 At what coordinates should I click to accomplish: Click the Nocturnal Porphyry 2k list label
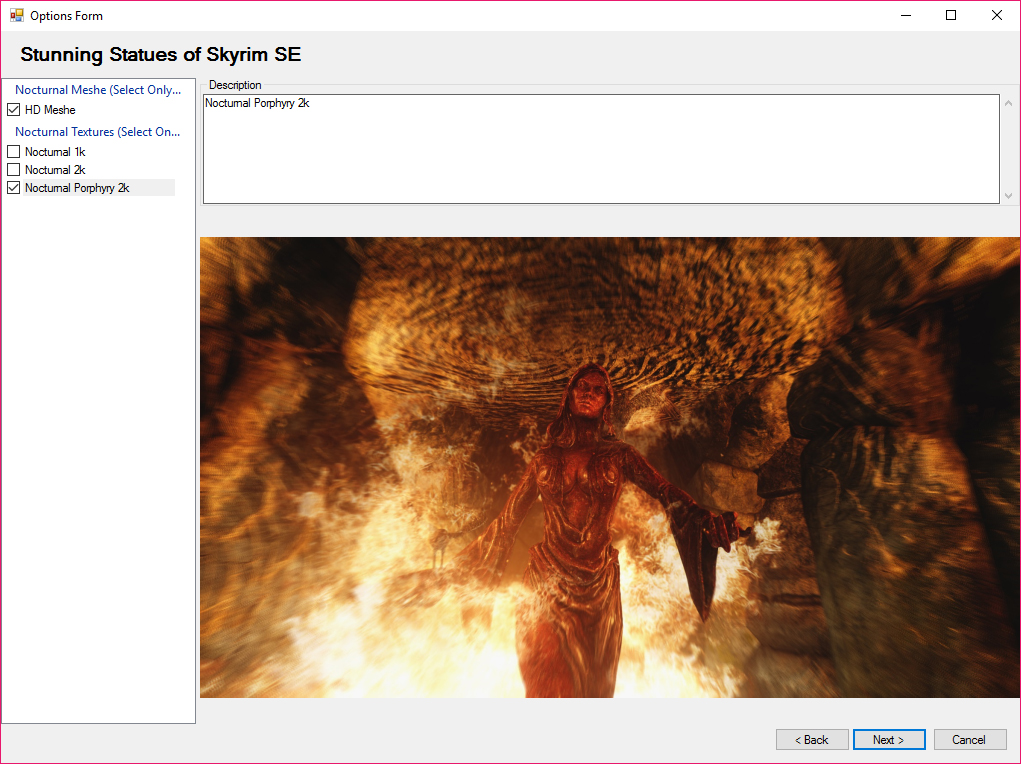tap(77, 188)
